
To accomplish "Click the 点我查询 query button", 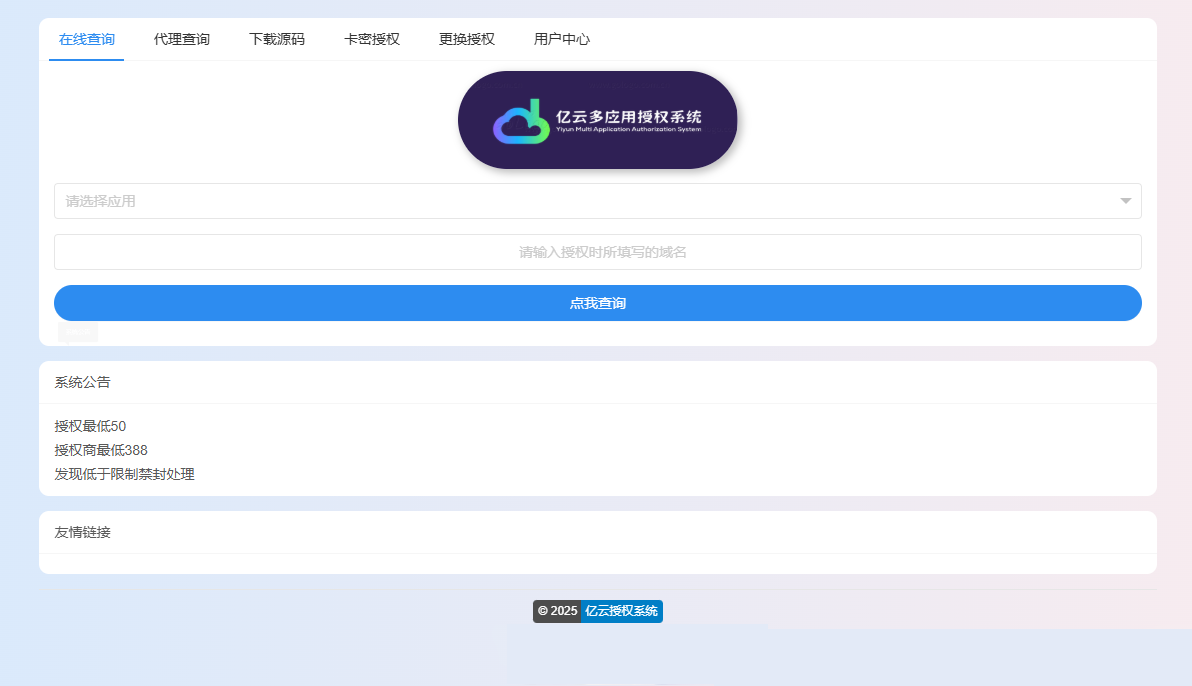I will click(597, 303).
